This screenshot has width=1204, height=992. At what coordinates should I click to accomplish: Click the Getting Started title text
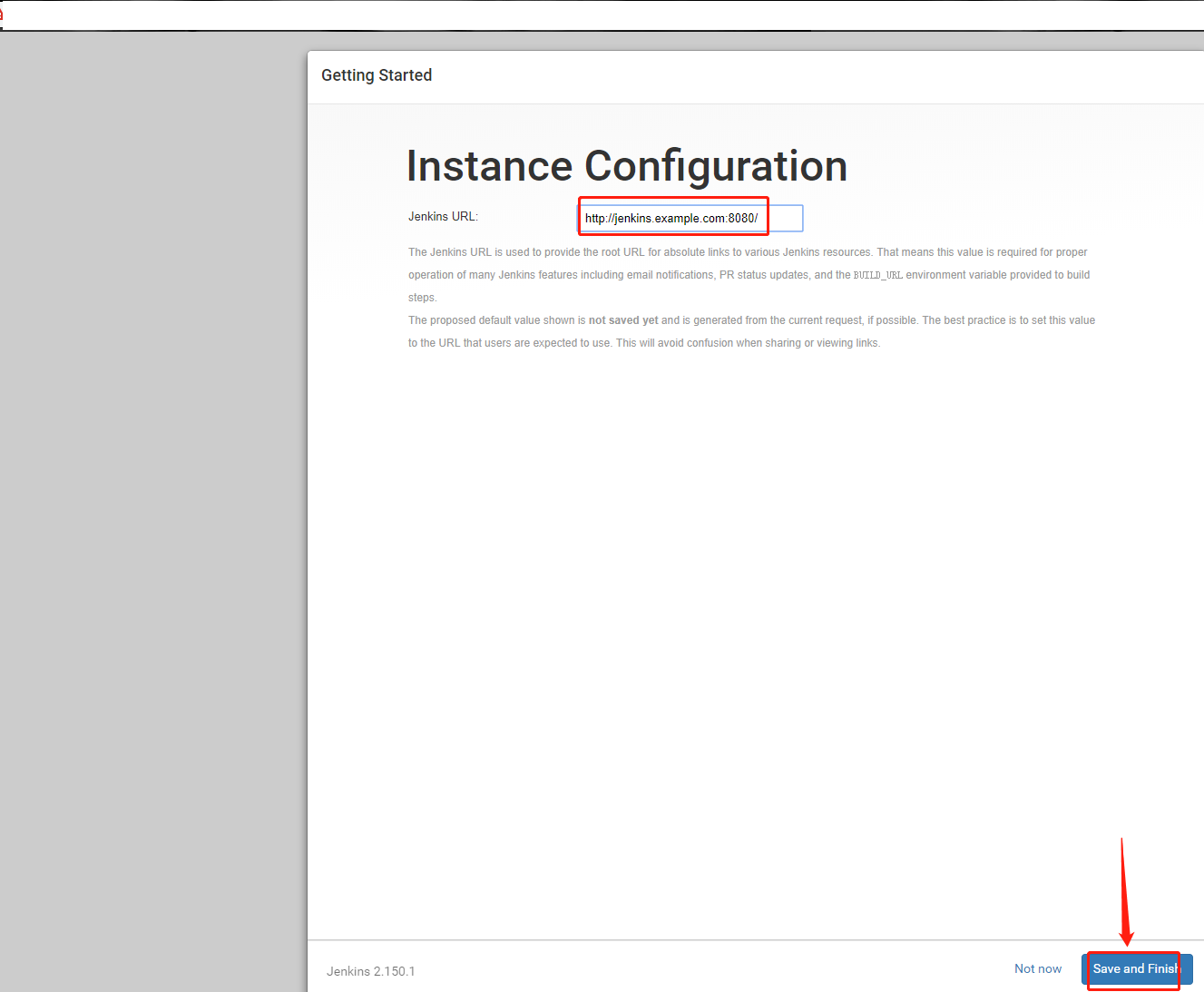point(377,75)
